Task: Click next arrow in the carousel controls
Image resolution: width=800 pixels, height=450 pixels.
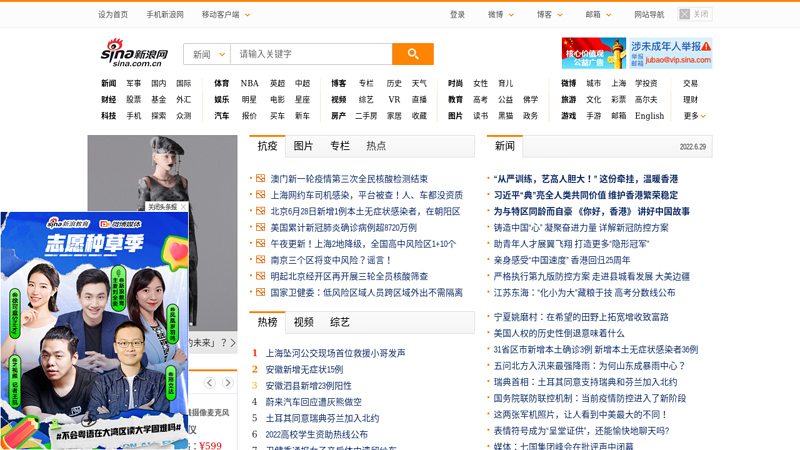Action: tap(228, 383)
